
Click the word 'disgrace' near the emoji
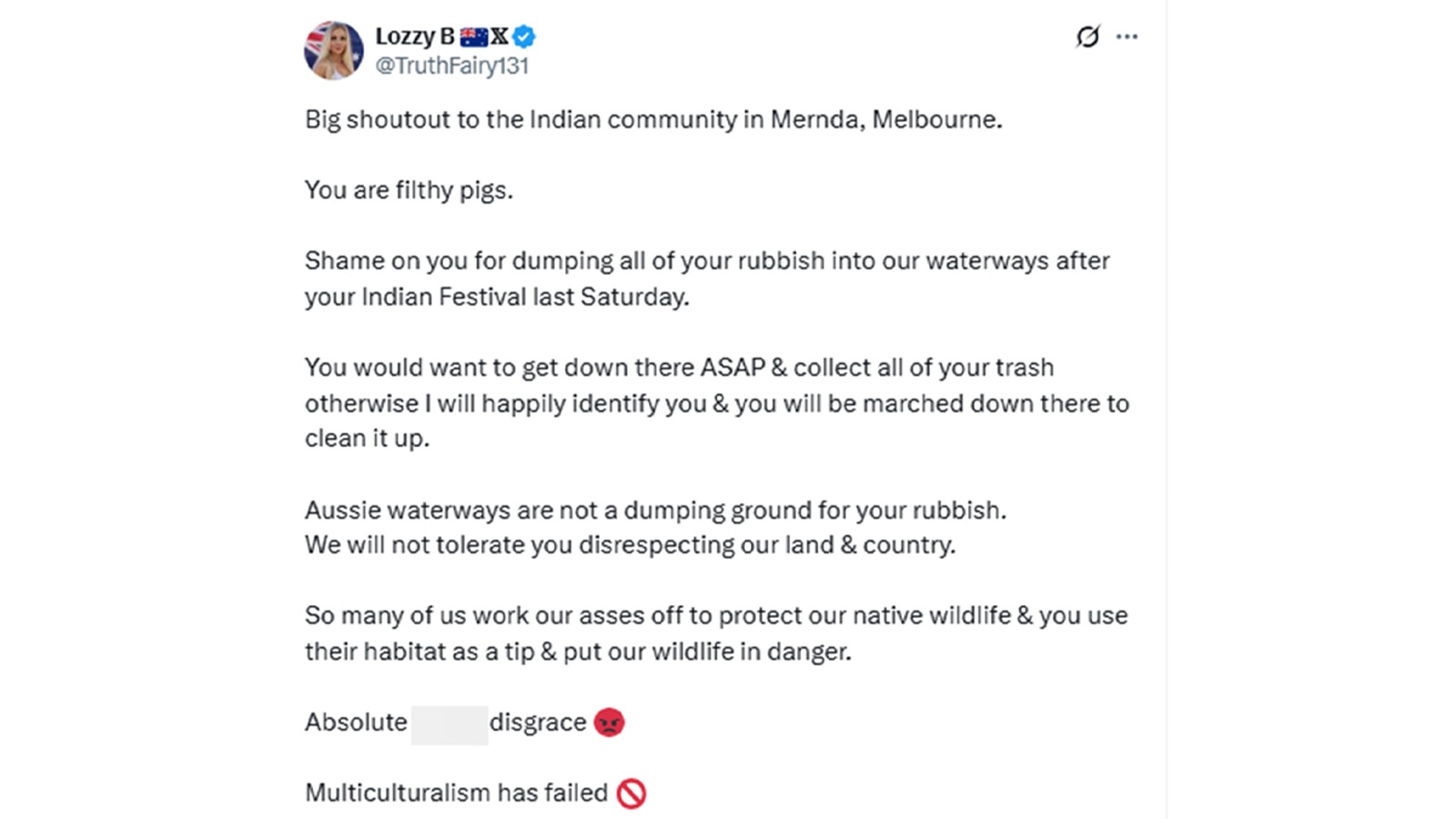(538, 723)
